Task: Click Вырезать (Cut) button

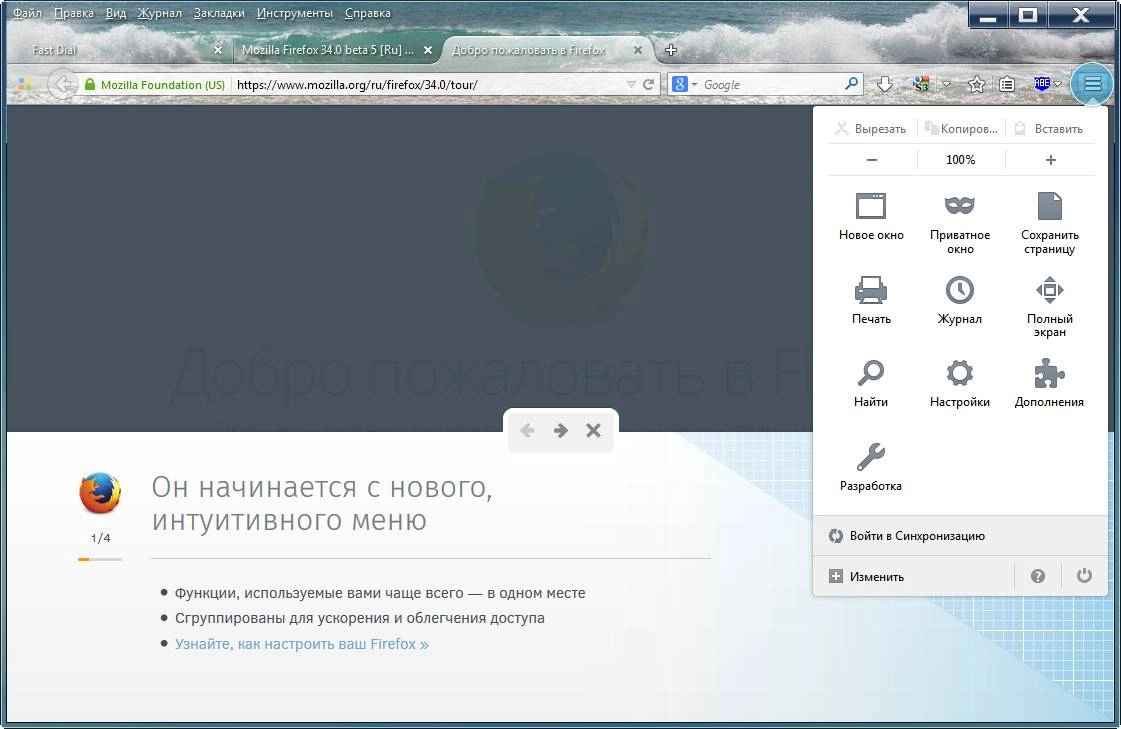Action: click(x=871, y=129)
